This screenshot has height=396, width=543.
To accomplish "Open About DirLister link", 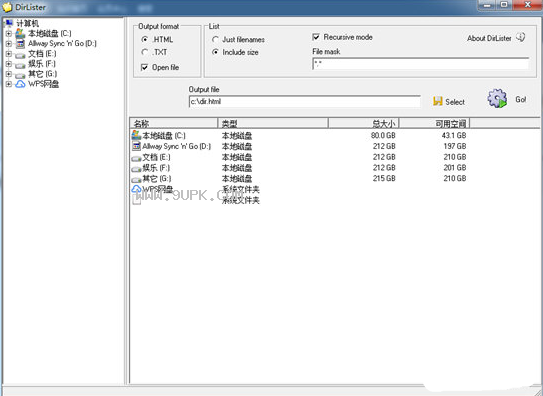I will coord(489,38).
